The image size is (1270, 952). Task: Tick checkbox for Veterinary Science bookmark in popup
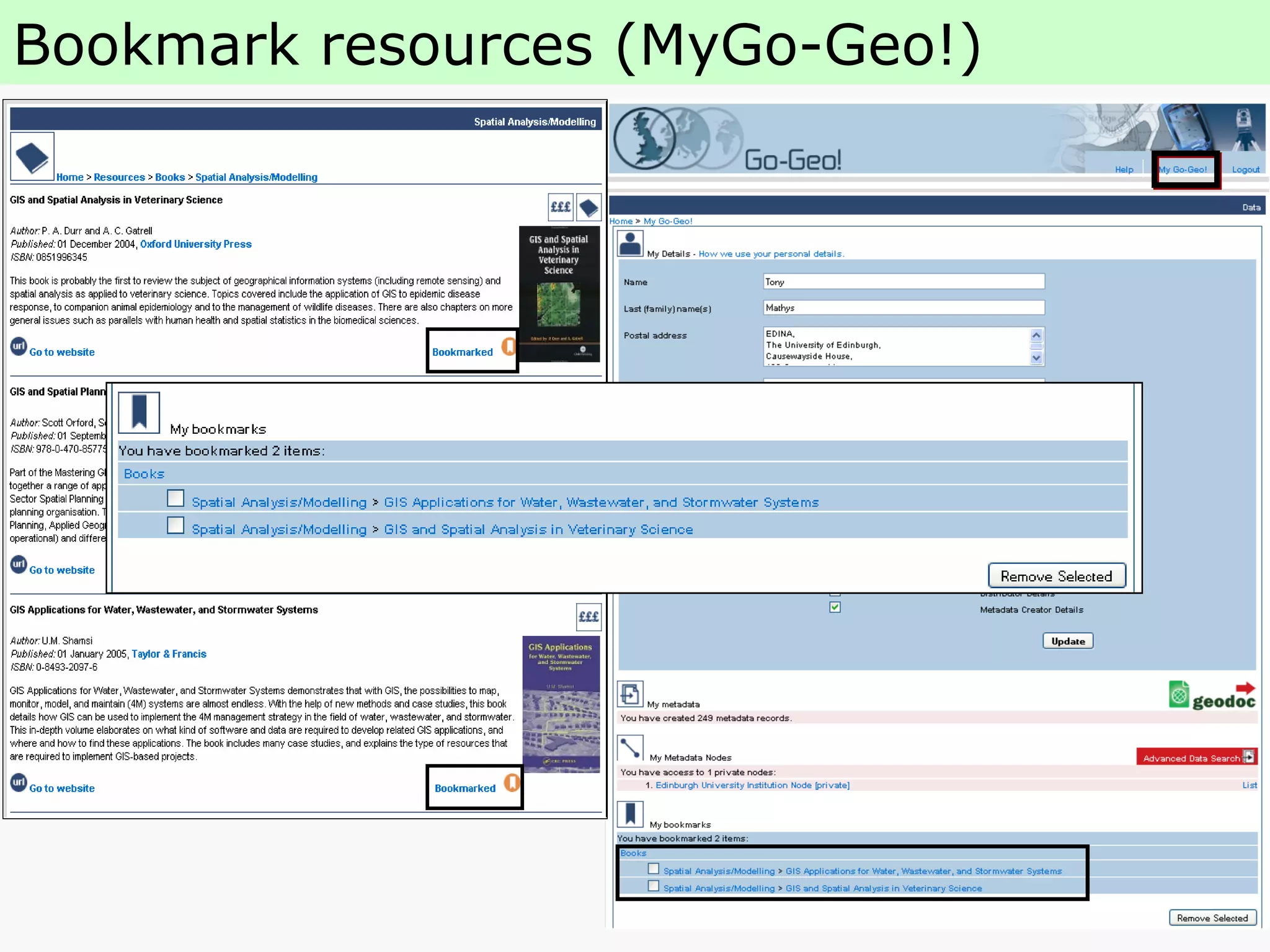[175, 526]
